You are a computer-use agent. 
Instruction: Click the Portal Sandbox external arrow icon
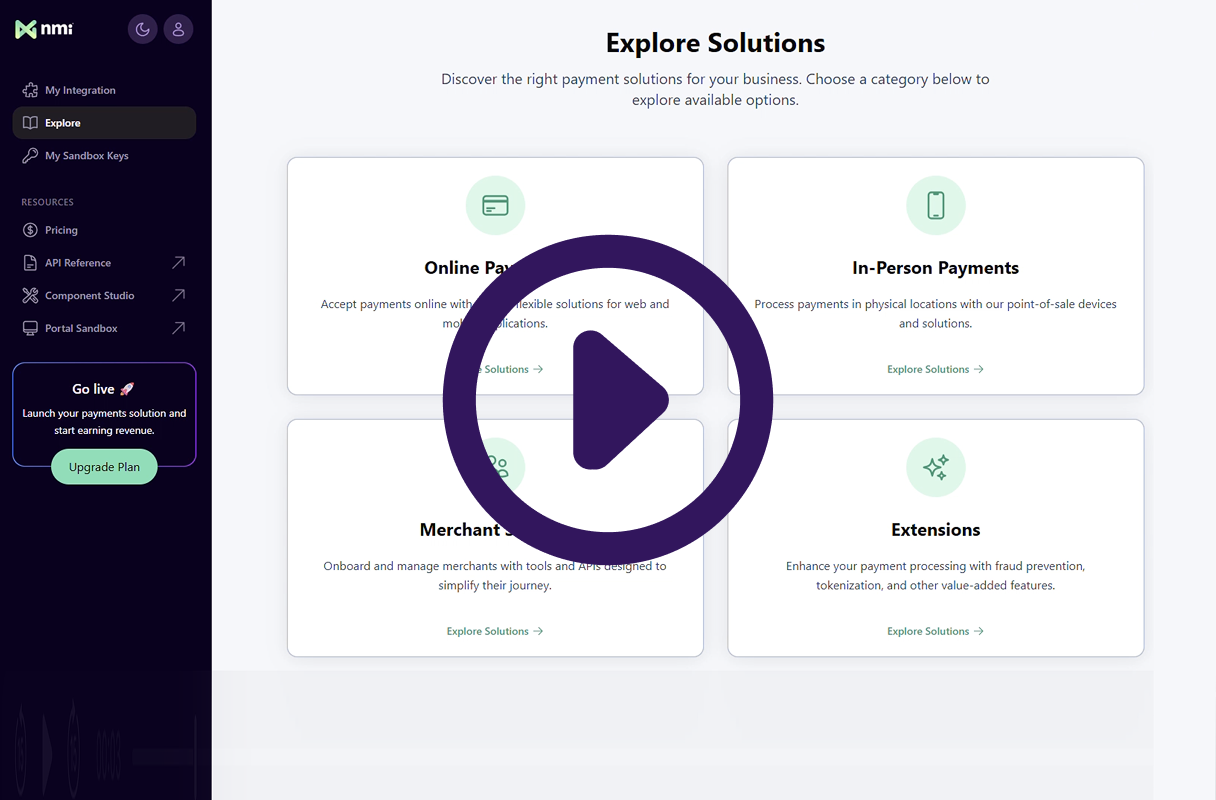(x=178, y=329)
